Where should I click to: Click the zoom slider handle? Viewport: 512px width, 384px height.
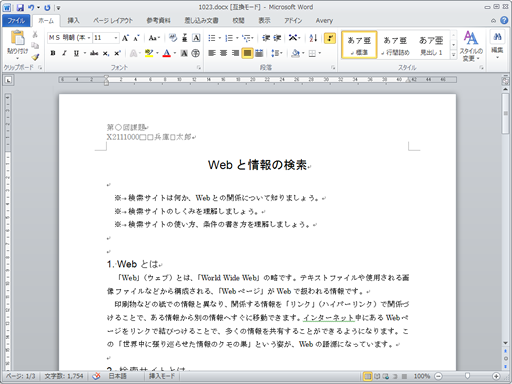click(x=467, y=376)
